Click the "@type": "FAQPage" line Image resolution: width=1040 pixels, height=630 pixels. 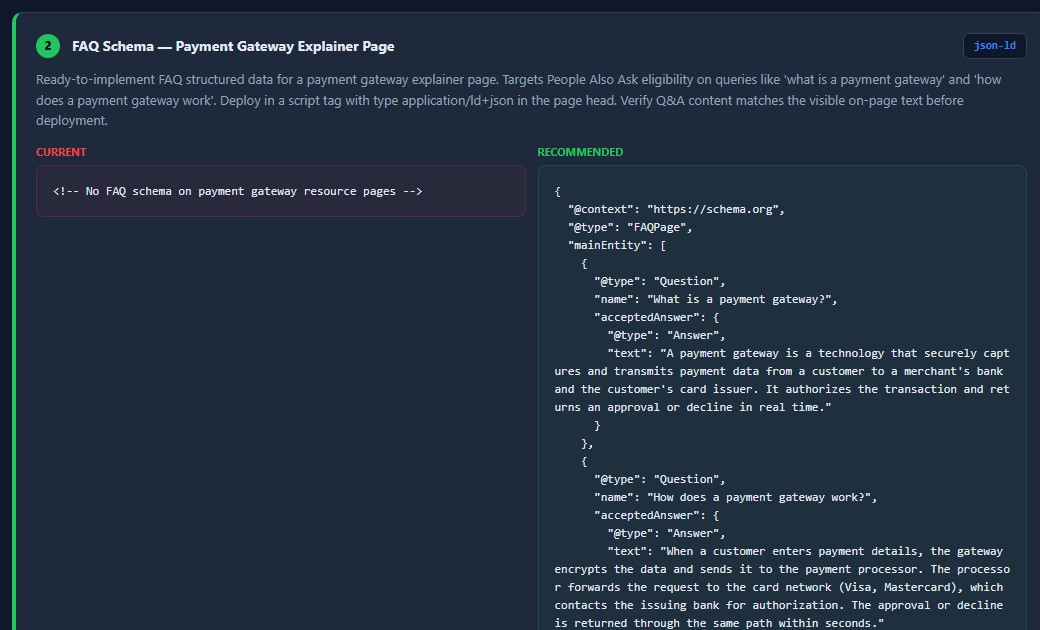point(629,227)
